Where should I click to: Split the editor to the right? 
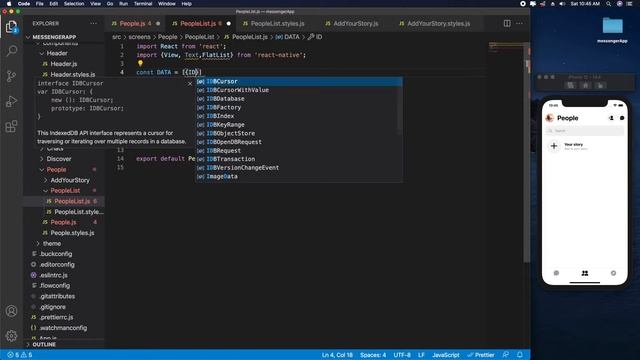point(507,24)
